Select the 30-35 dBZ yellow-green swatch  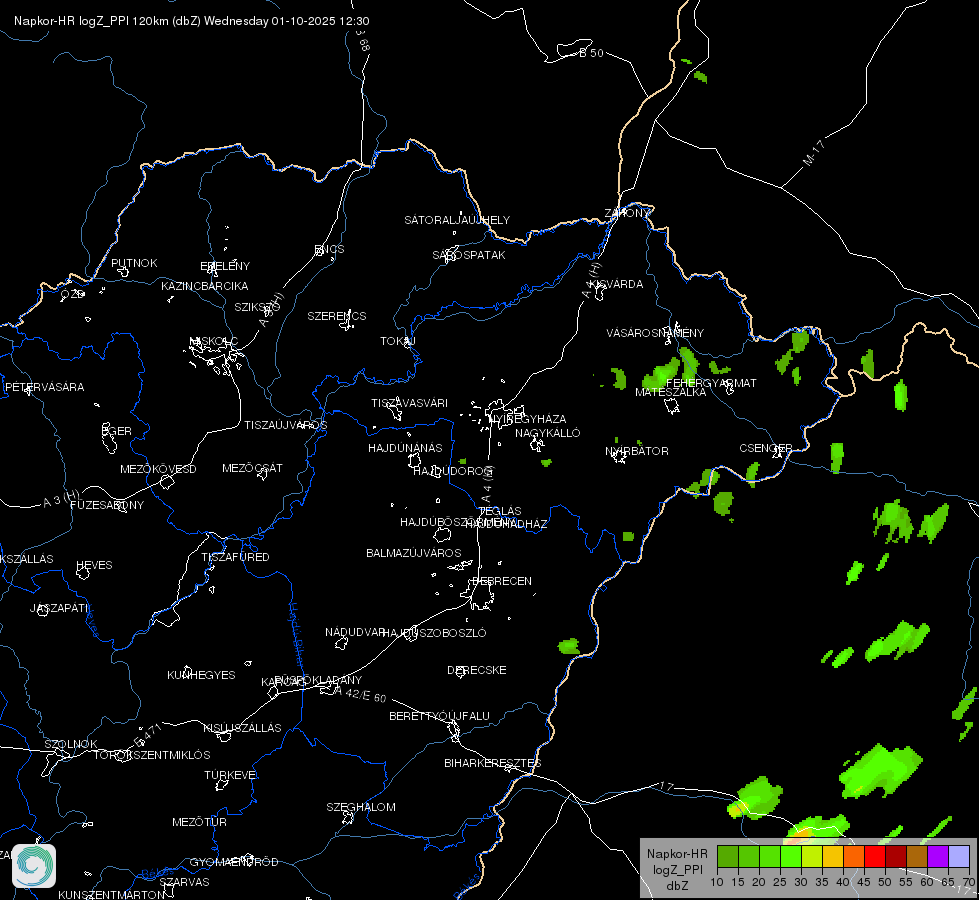[812, 856]
